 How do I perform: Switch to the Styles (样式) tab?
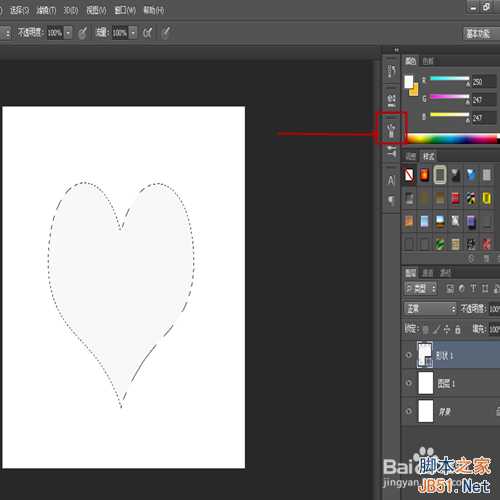429,156
